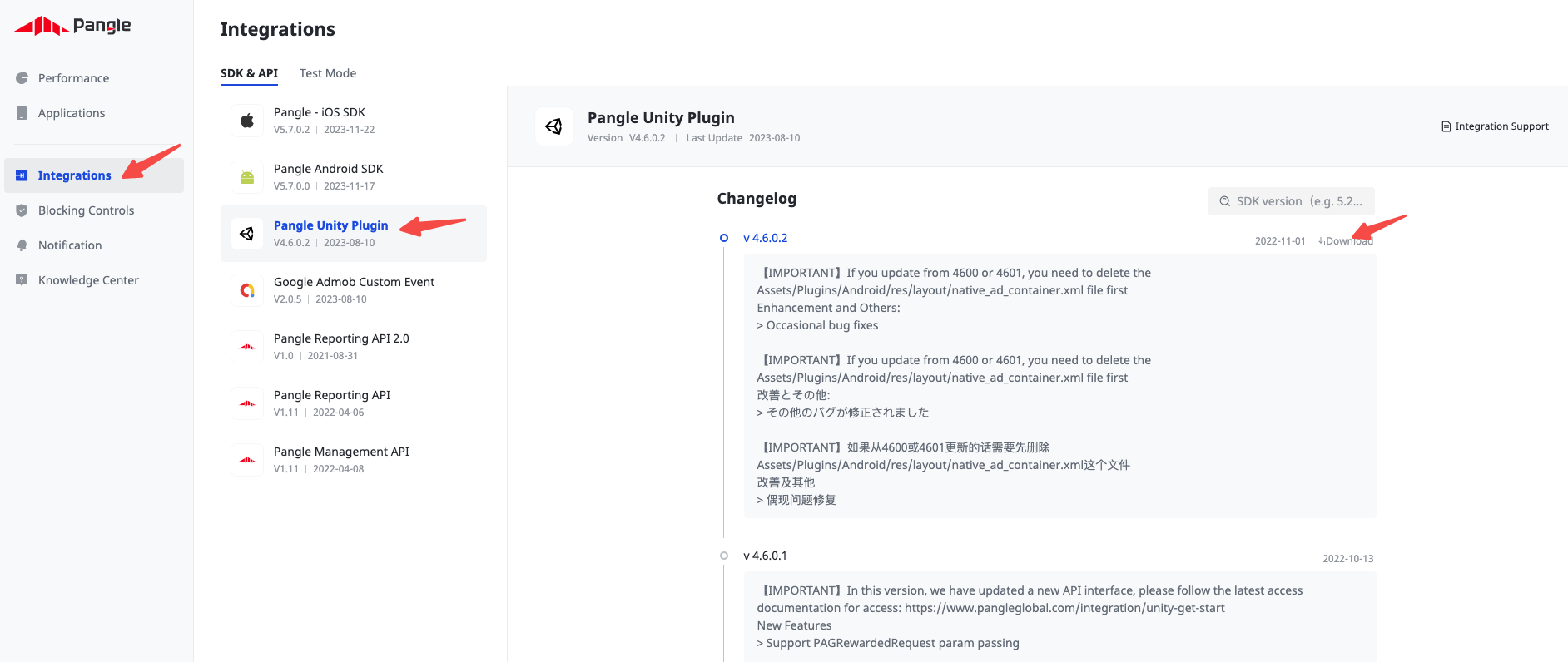Click the V5.7.0.2 iOS version label
Screen dimensions: 1568x662
click(291, 130)
